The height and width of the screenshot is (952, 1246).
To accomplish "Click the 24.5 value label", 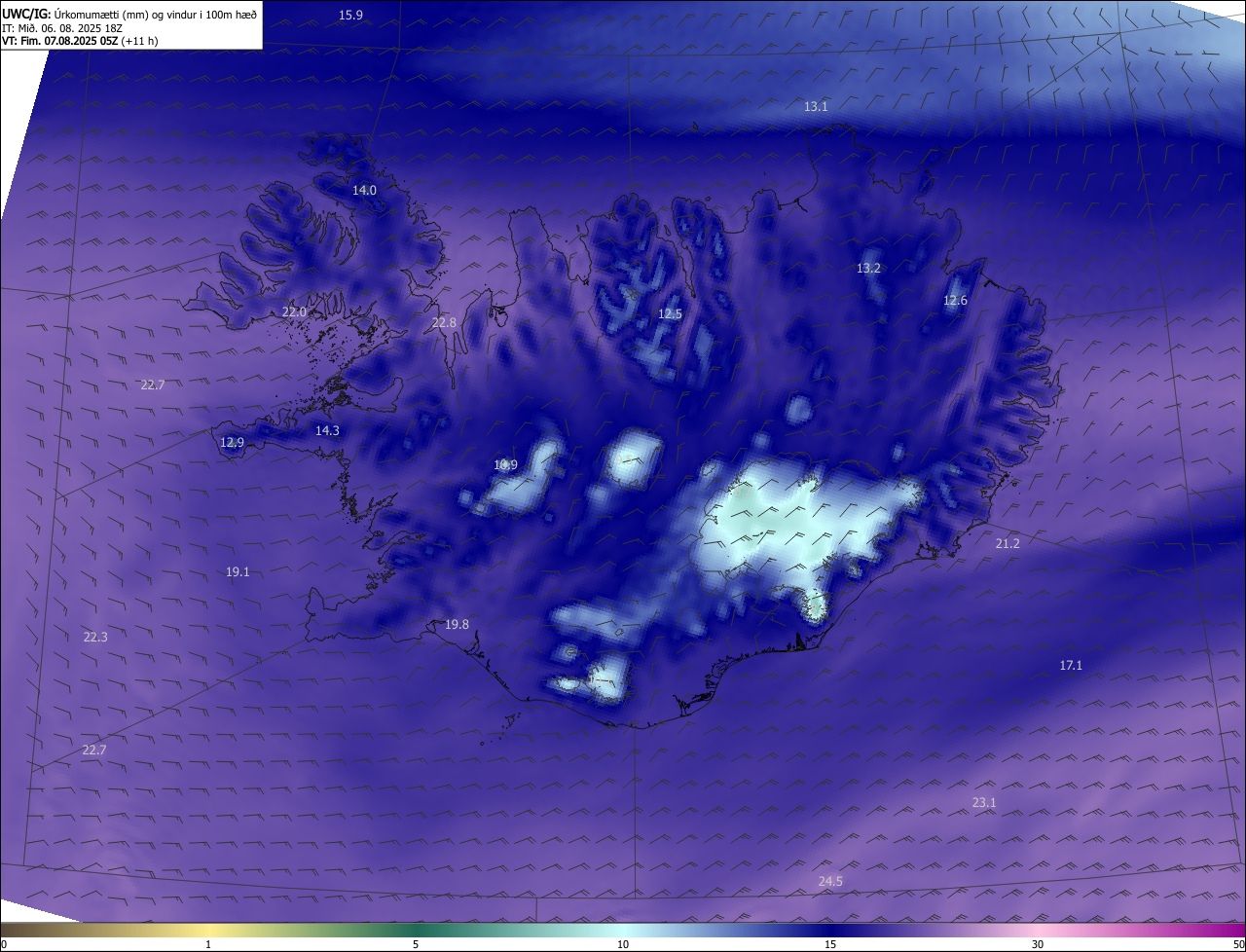I will click(830, 881).
